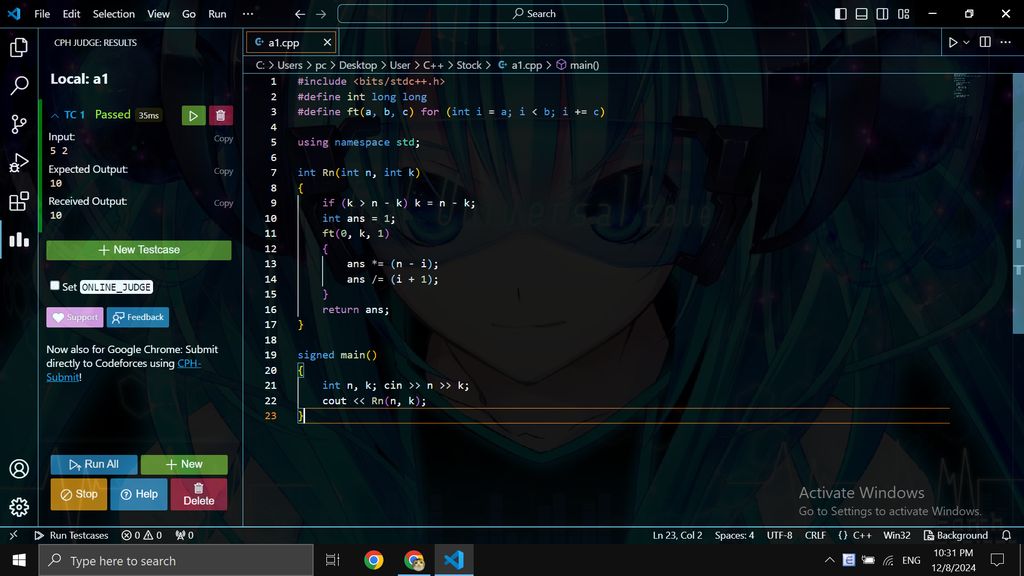Image resolution: width=1024 pixels, height=576 pixels.
Task: Run test case TC 1 with green play button
Action: point(193,116)
